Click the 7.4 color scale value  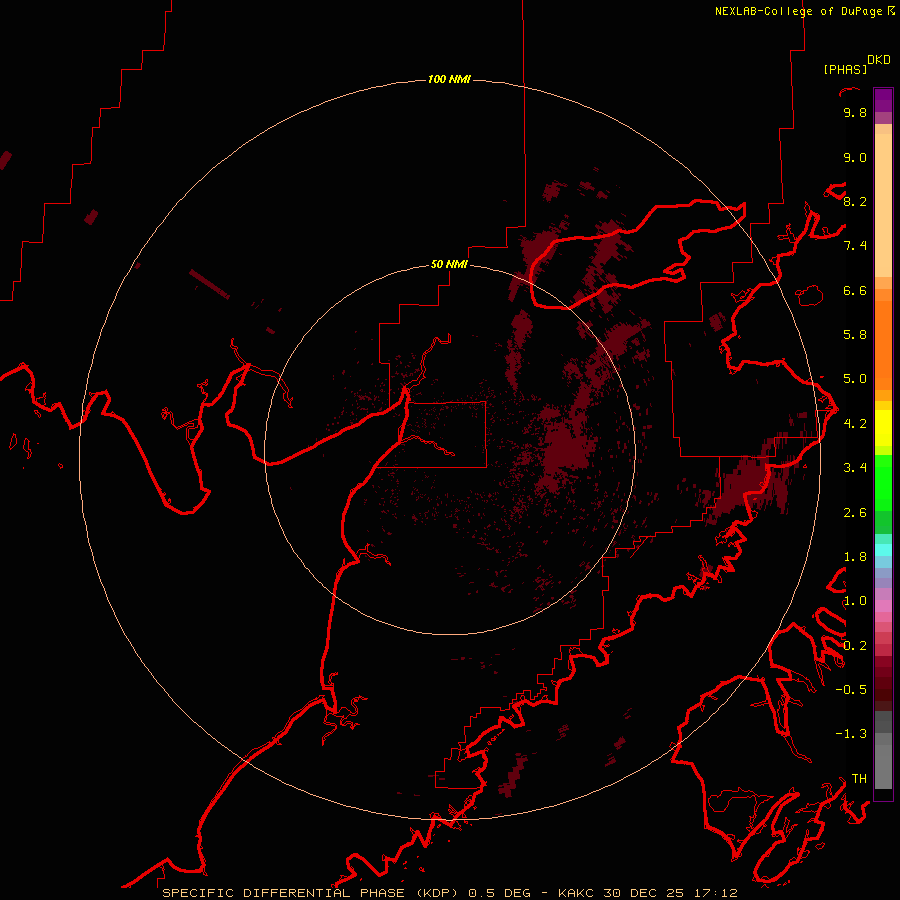[x=855, y=246]
